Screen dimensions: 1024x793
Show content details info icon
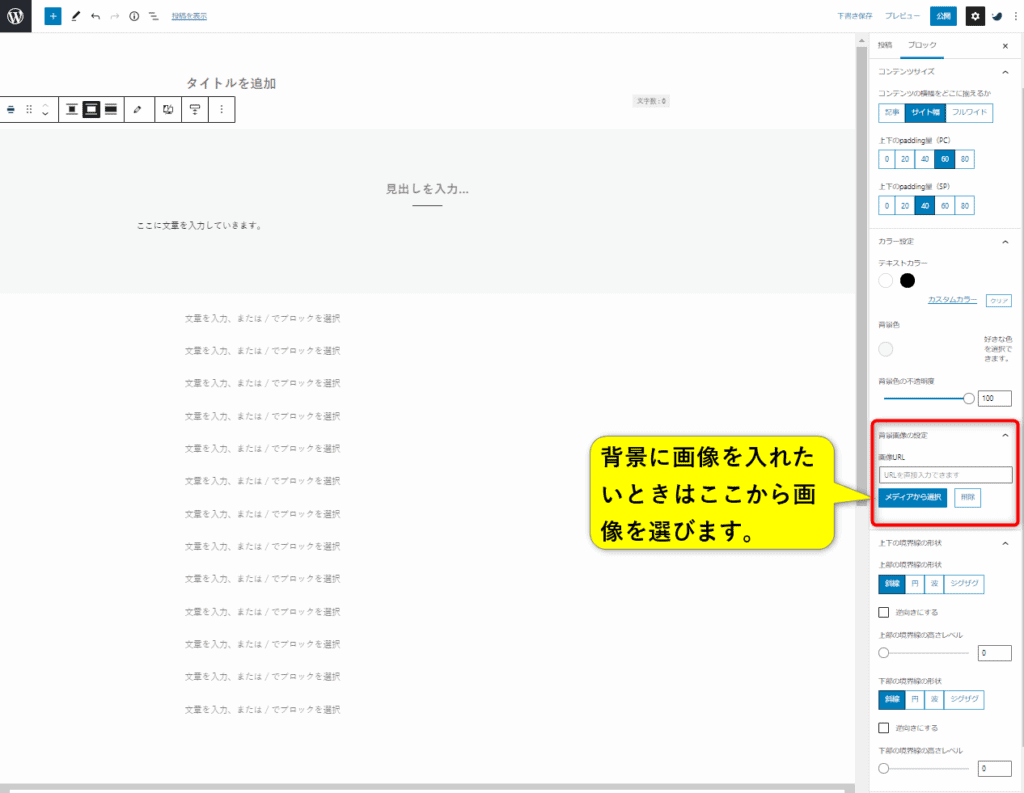coord(134,16)
